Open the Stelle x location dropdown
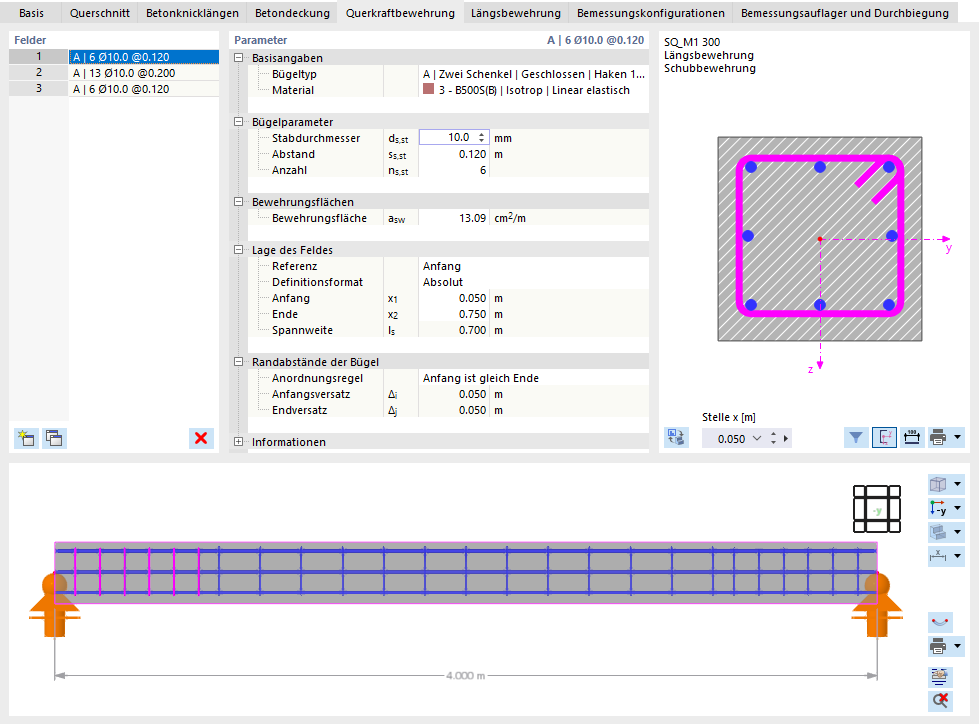 [x=757, y=438]
